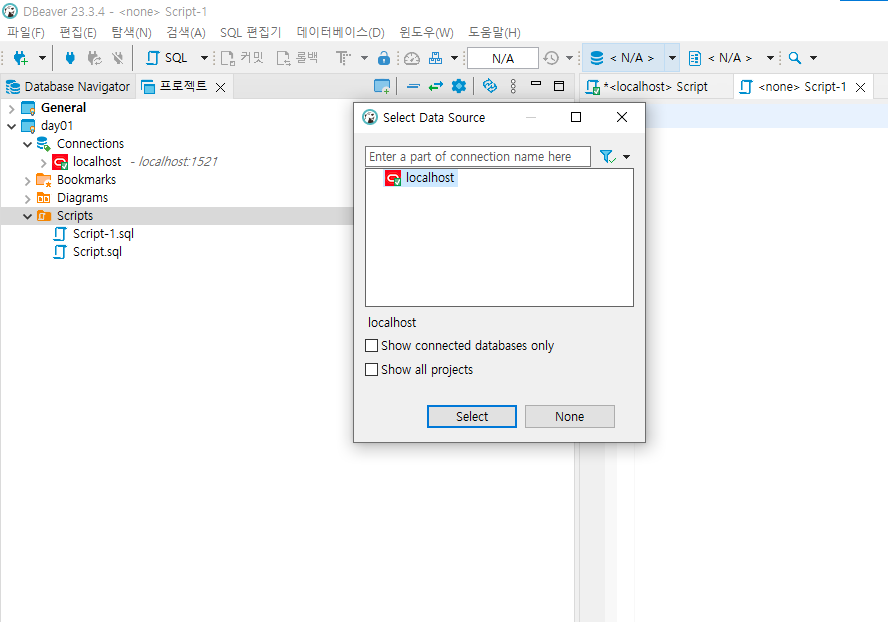Click the blue padlock icon
This screenshot has width=888, height=622.
coord(384,58)
